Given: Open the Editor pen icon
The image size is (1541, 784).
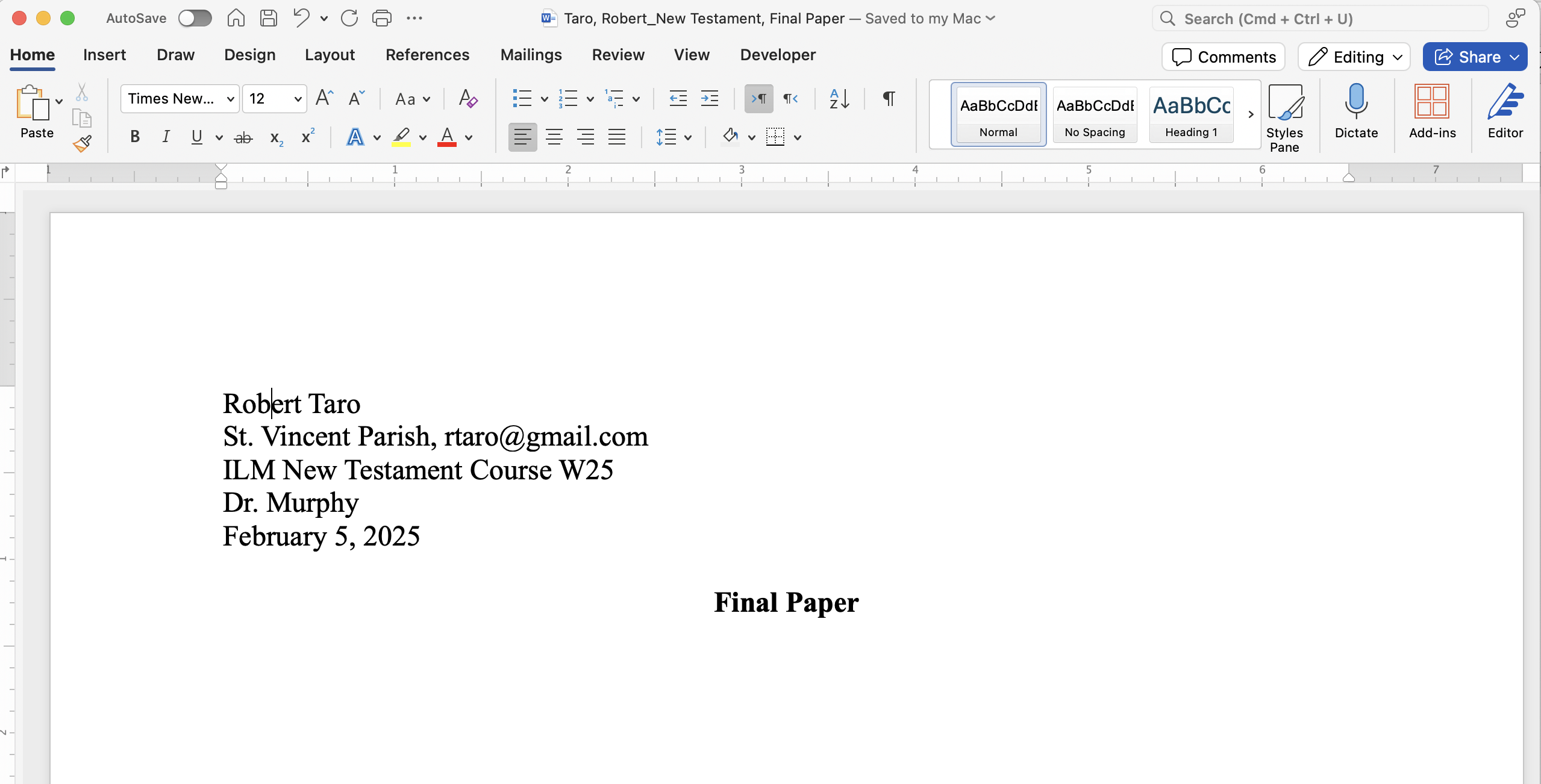Looking at the screenshot, I should 1505,111.
